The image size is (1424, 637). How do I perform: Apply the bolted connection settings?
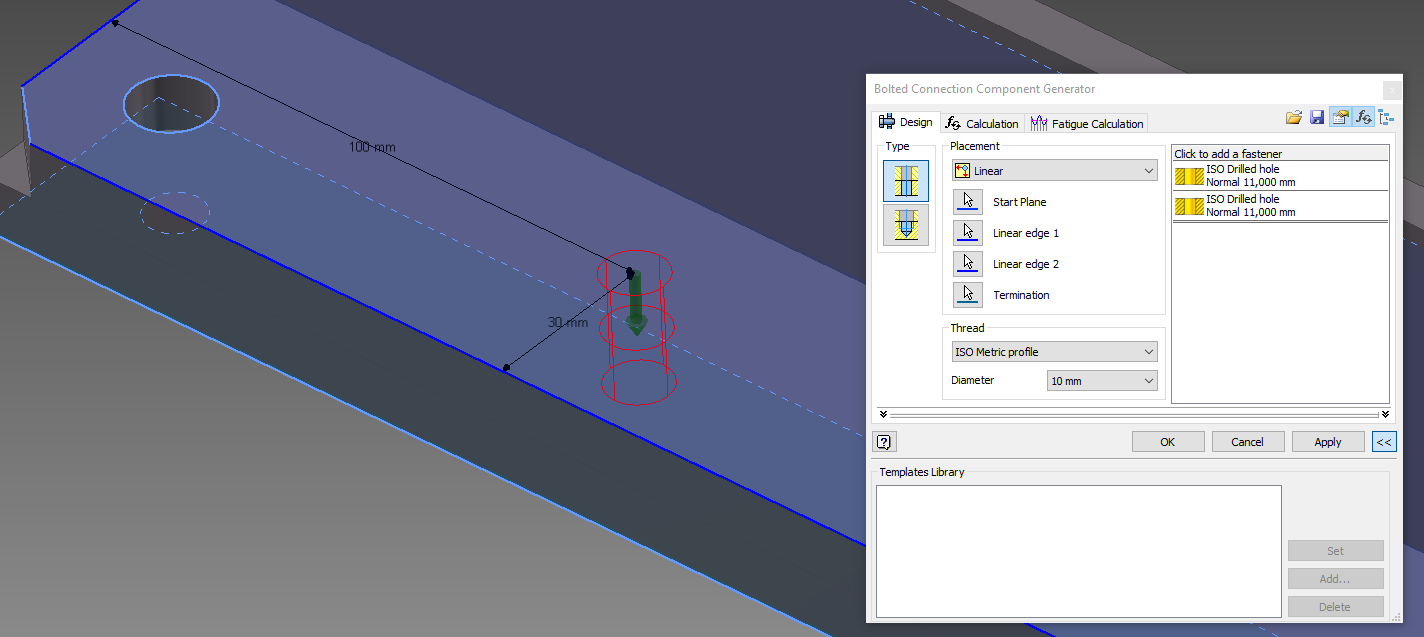point(1328,441)
